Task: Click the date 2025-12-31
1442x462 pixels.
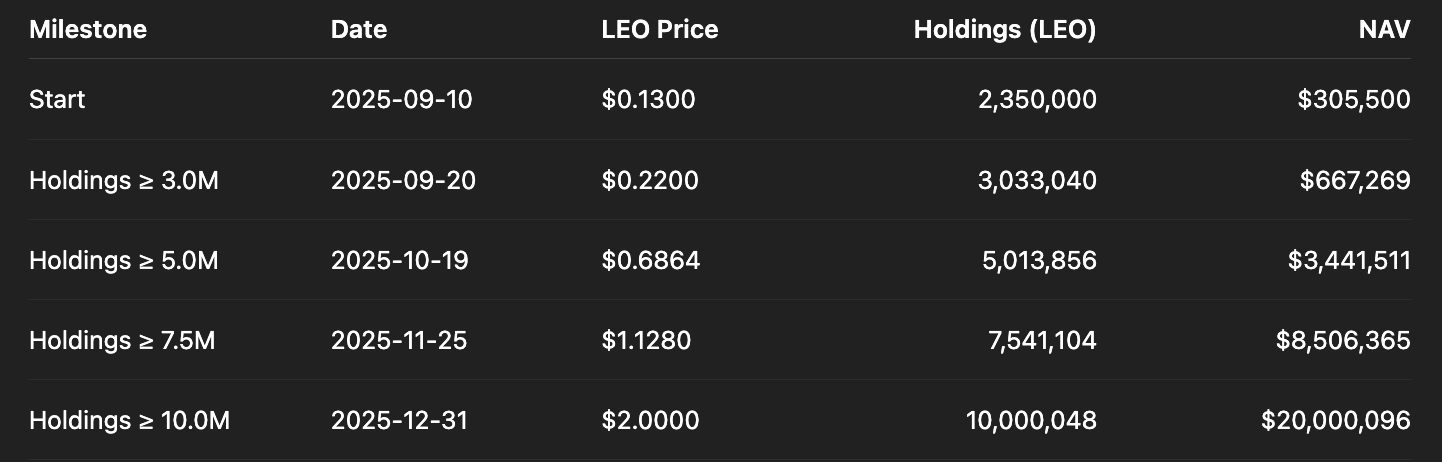Action: pos(400,421)
